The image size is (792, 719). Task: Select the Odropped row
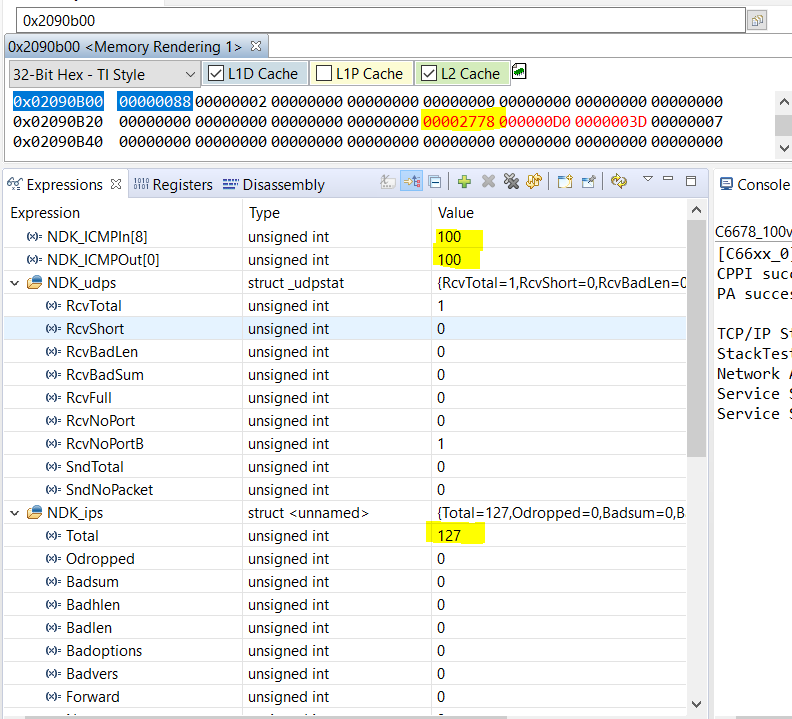(345, 558)
